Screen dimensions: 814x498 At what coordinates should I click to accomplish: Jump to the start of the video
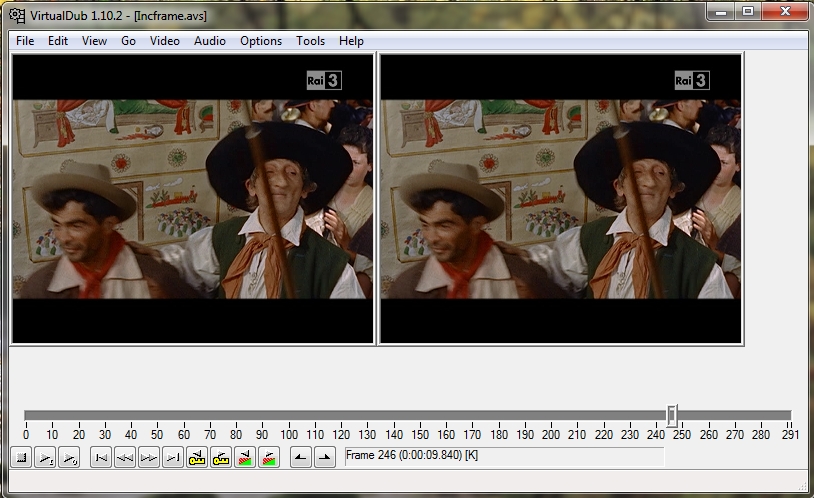(x=101, y=457)
